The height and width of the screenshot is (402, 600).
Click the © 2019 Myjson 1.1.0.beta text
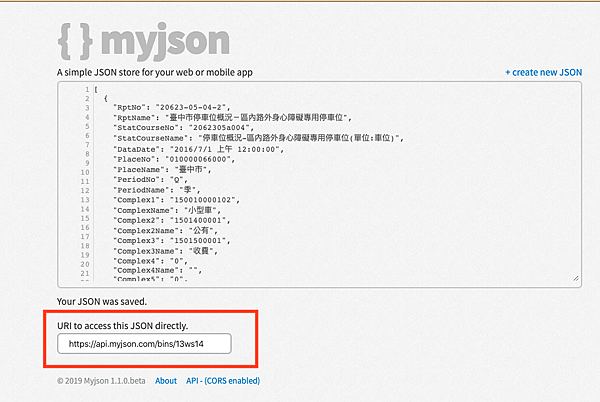101,381
